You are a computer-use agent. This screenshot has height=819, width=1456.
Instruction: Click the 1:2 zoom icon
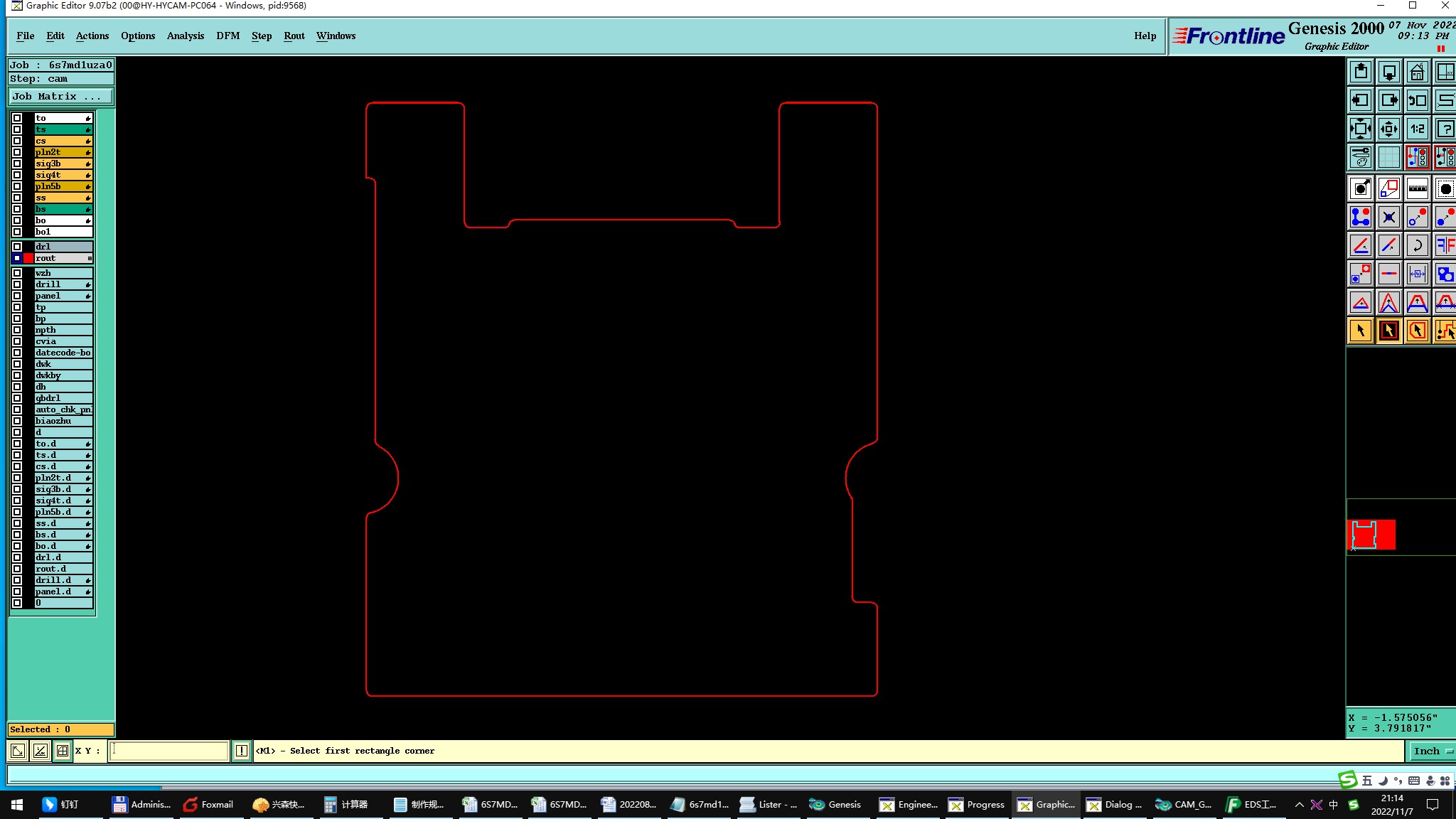[1417, 129]
